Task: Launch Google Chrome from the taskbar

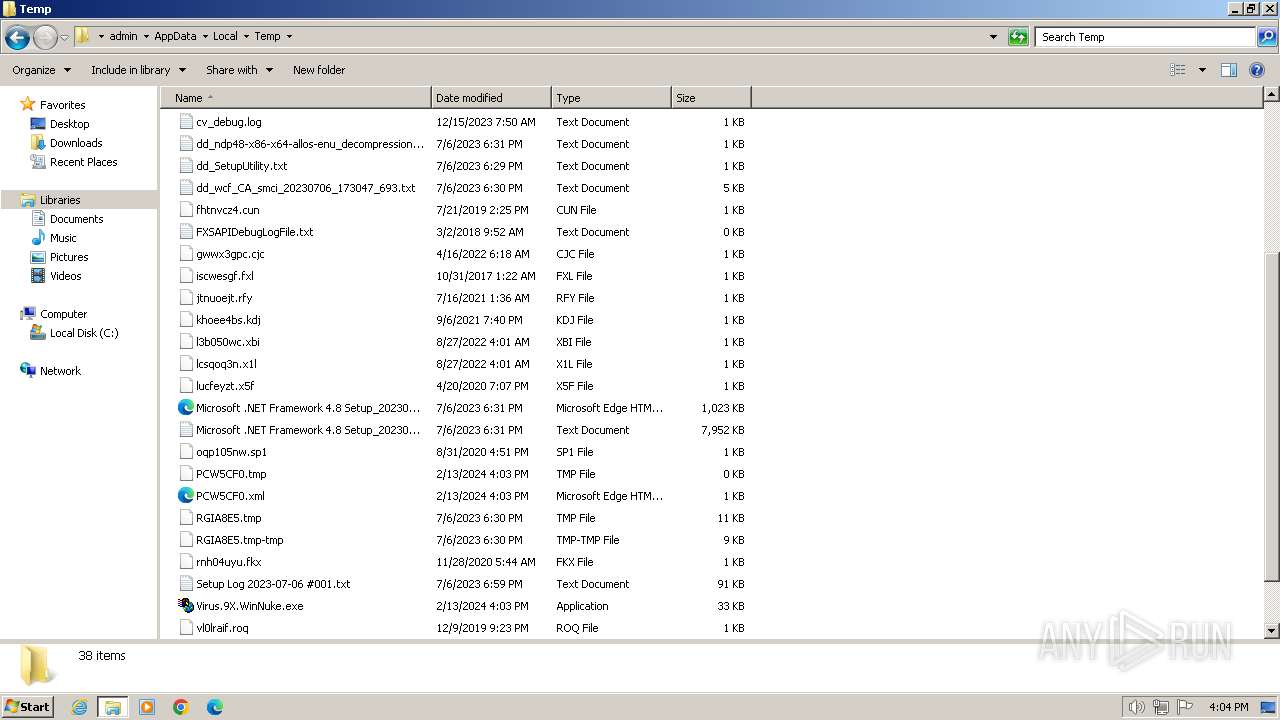Action: (x=181, y=707)
